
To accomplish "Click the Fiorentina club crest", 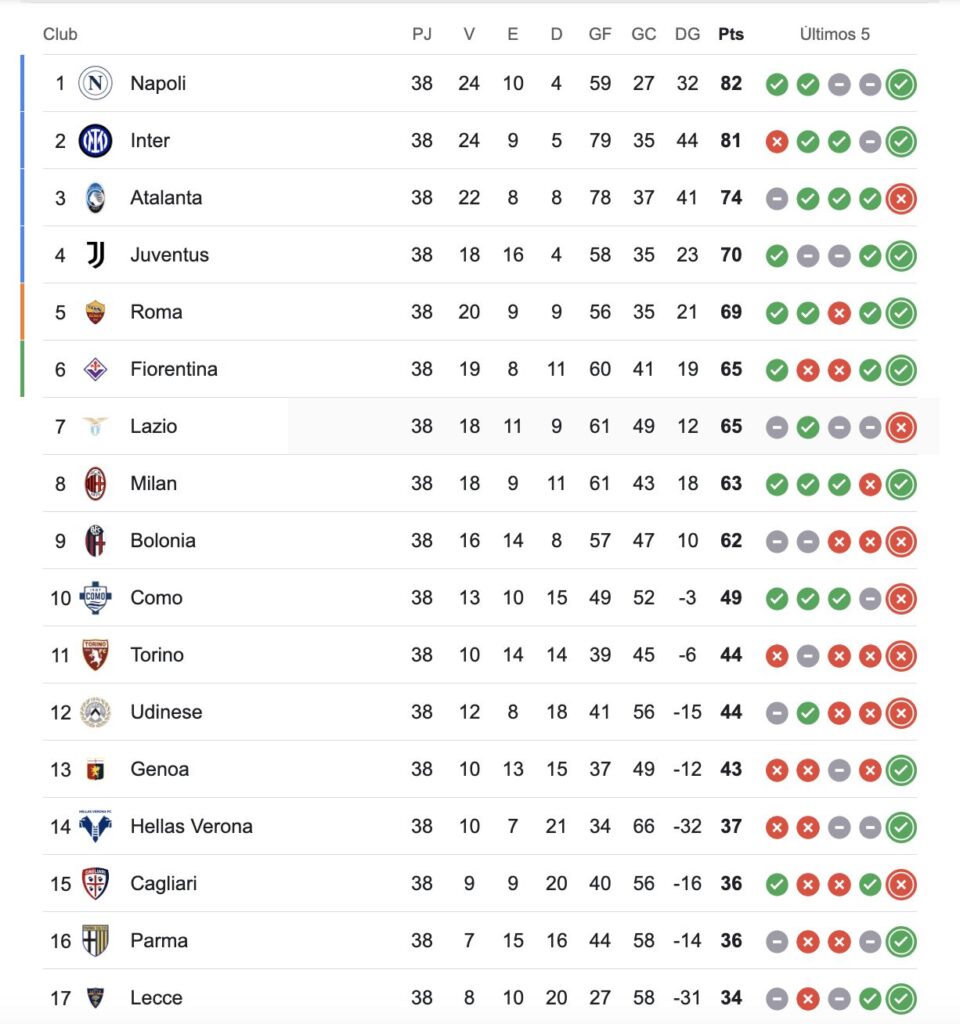I will tap(95, 369).
